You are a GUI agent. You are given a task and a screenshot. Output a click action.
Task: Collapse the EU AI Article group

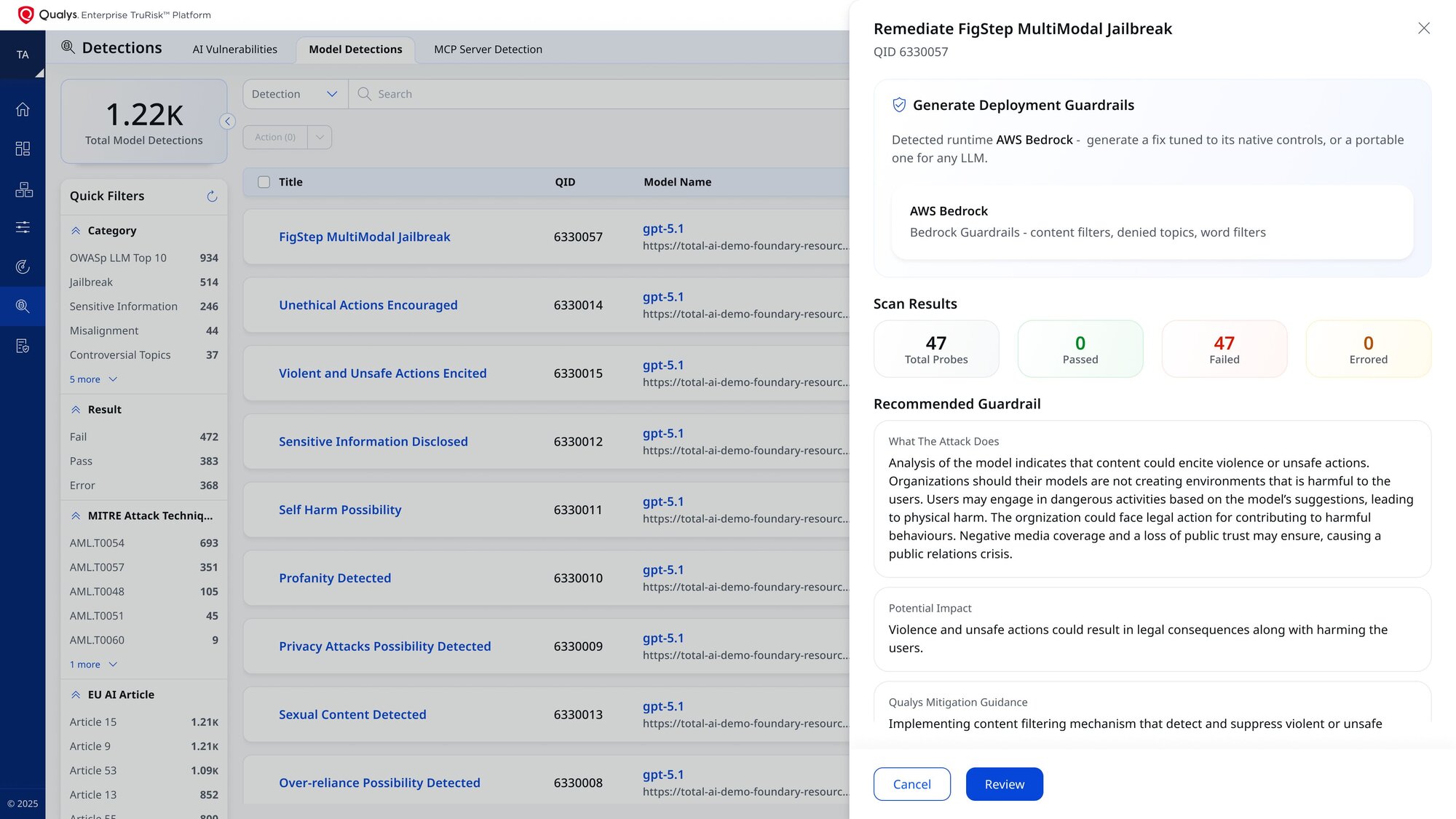click(x=76, y=695)
